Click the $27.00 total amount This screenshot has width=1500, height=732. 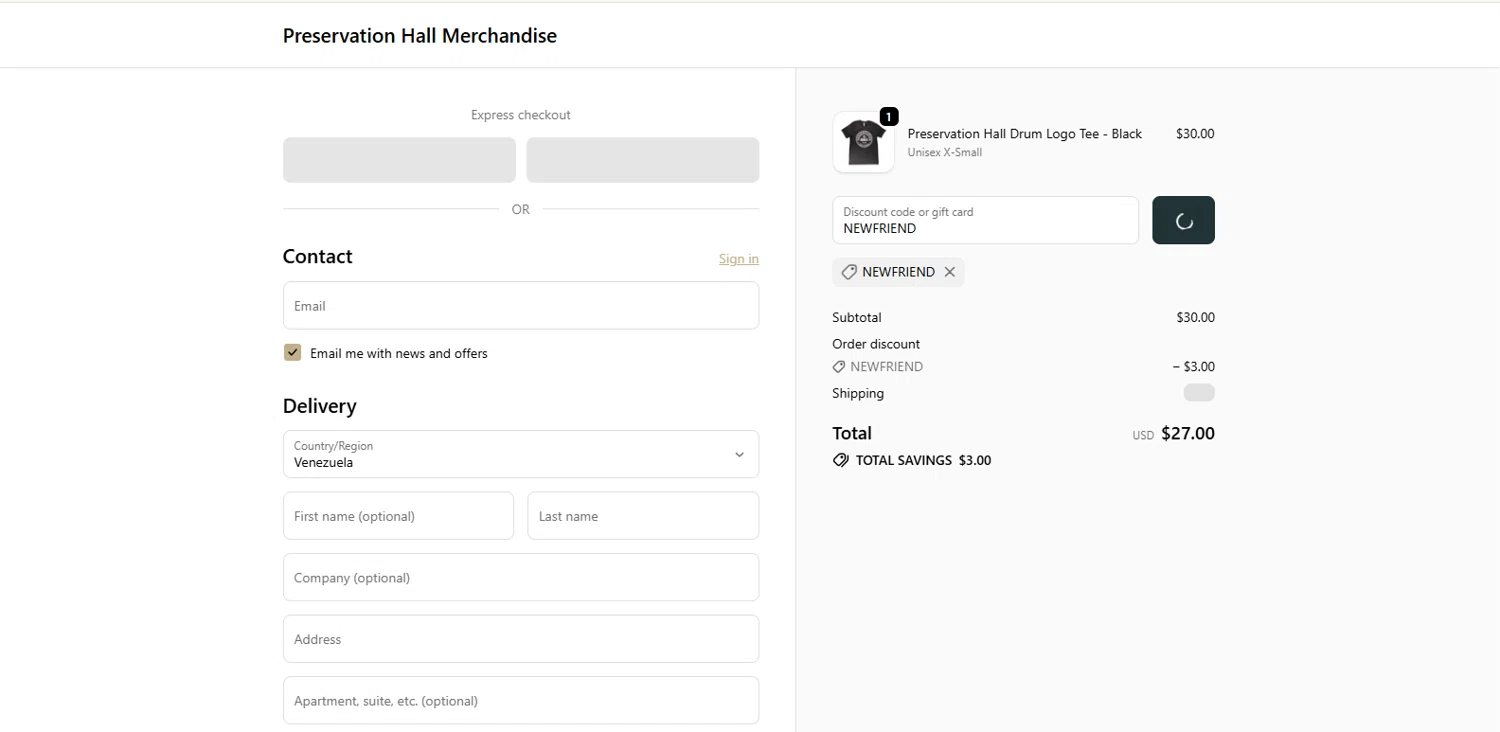(x=1188, y=434)
